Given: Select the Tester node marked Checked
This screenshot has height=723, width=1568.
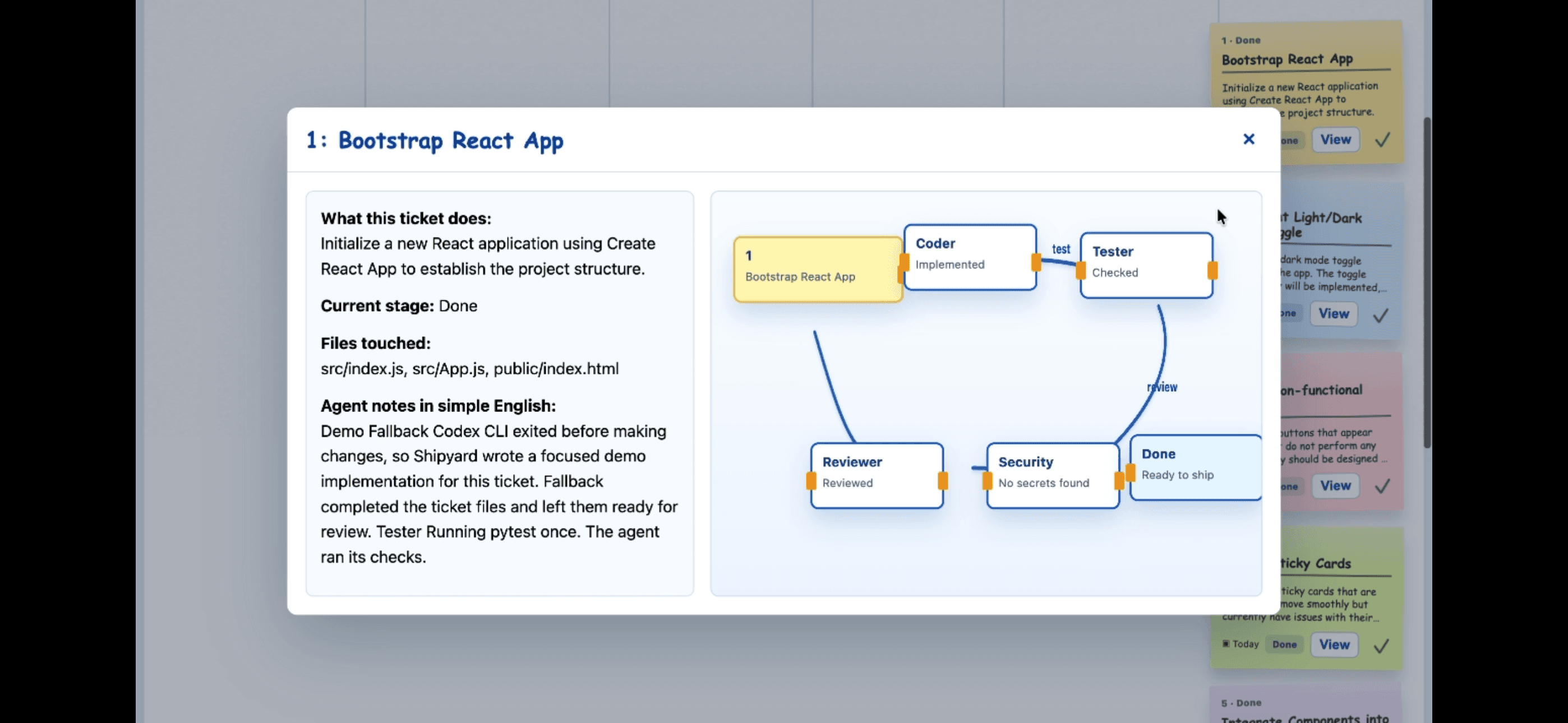Looking at the screenshot, I should pyautogui.click(x=1147, y=265).
